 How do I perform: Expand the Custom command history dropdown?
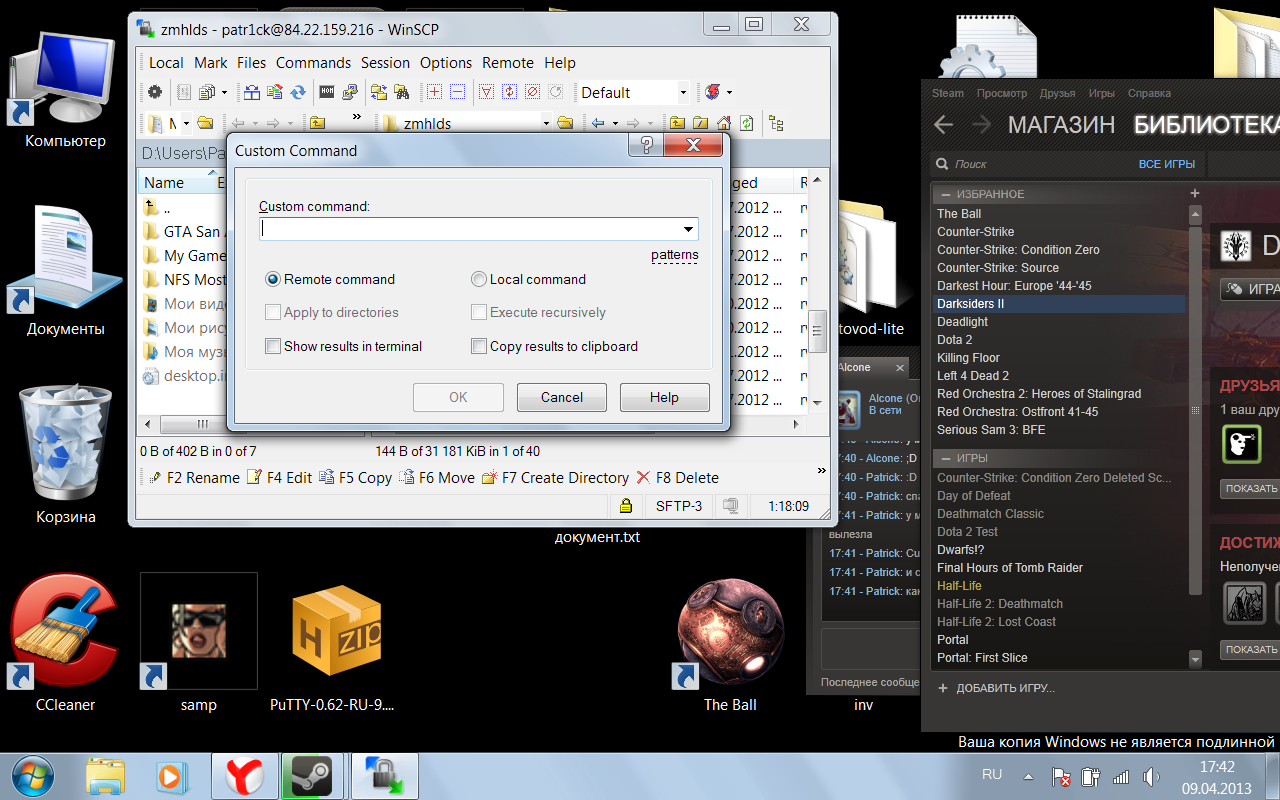[689, 229]
